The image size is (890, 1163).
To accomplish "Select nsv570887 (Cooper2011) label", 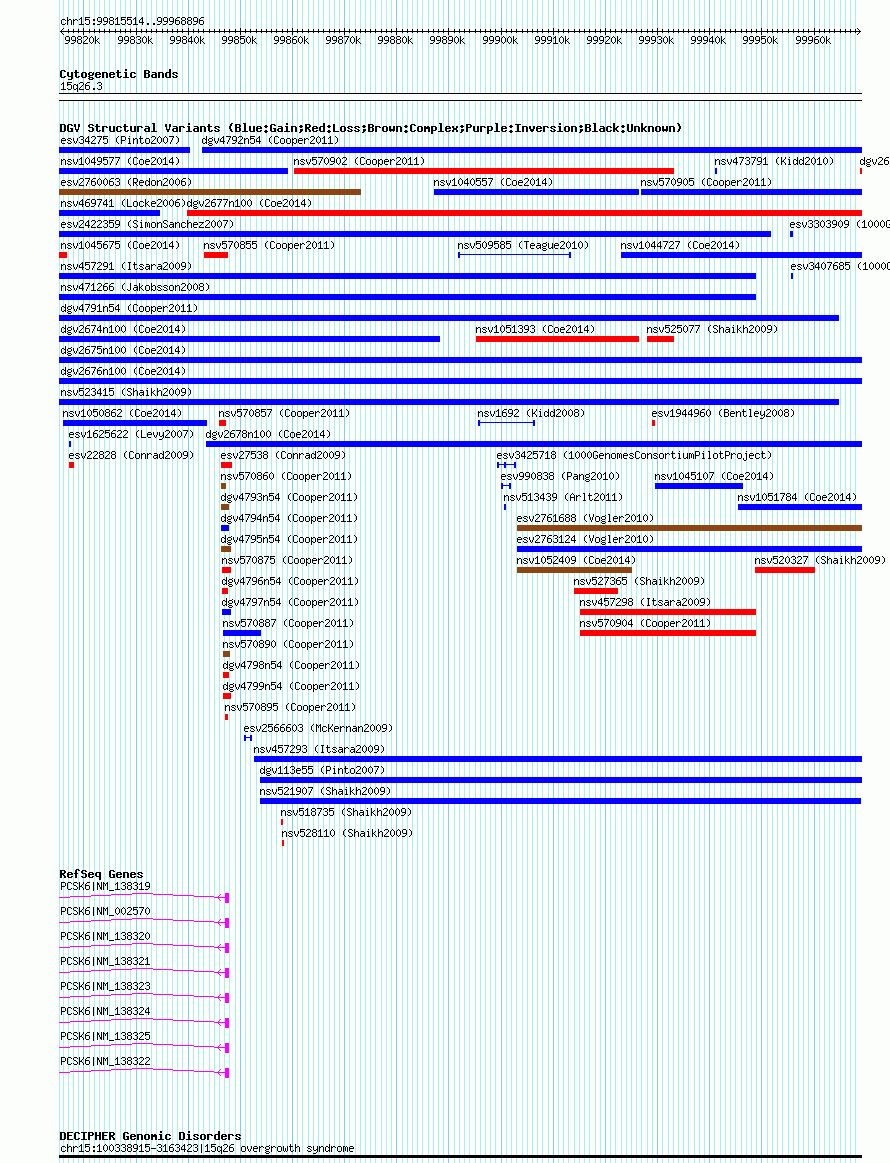I will 289,623.
